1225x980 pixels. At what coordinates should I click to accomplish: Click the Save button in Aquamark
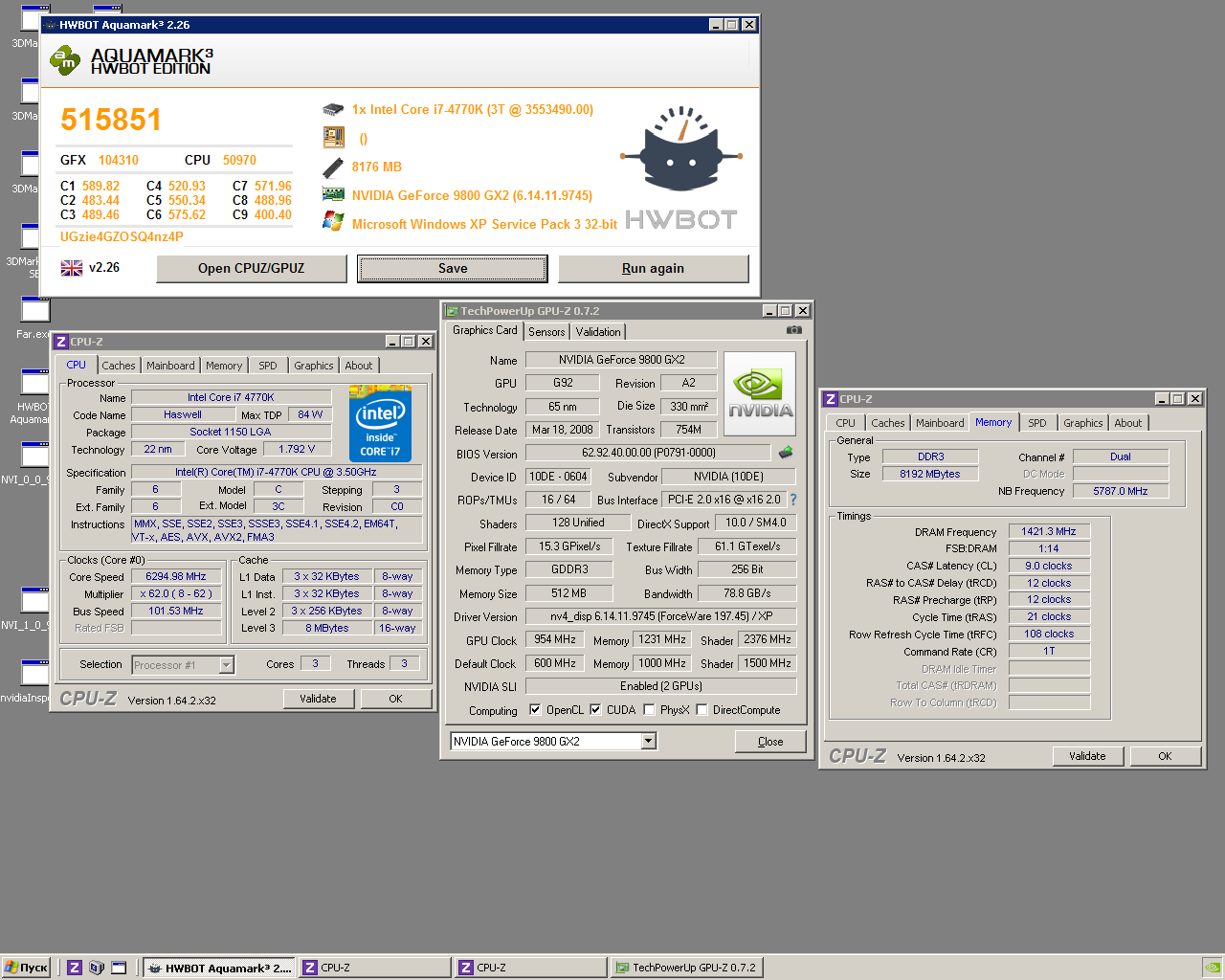coord(453,268)
